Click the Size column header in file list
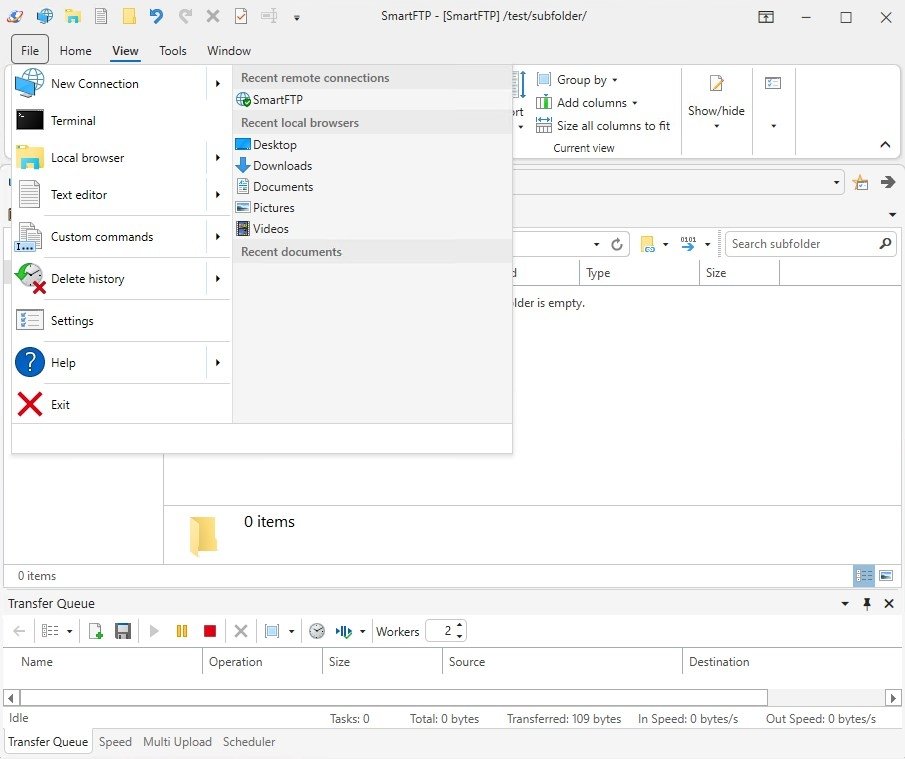 (739, 272)
